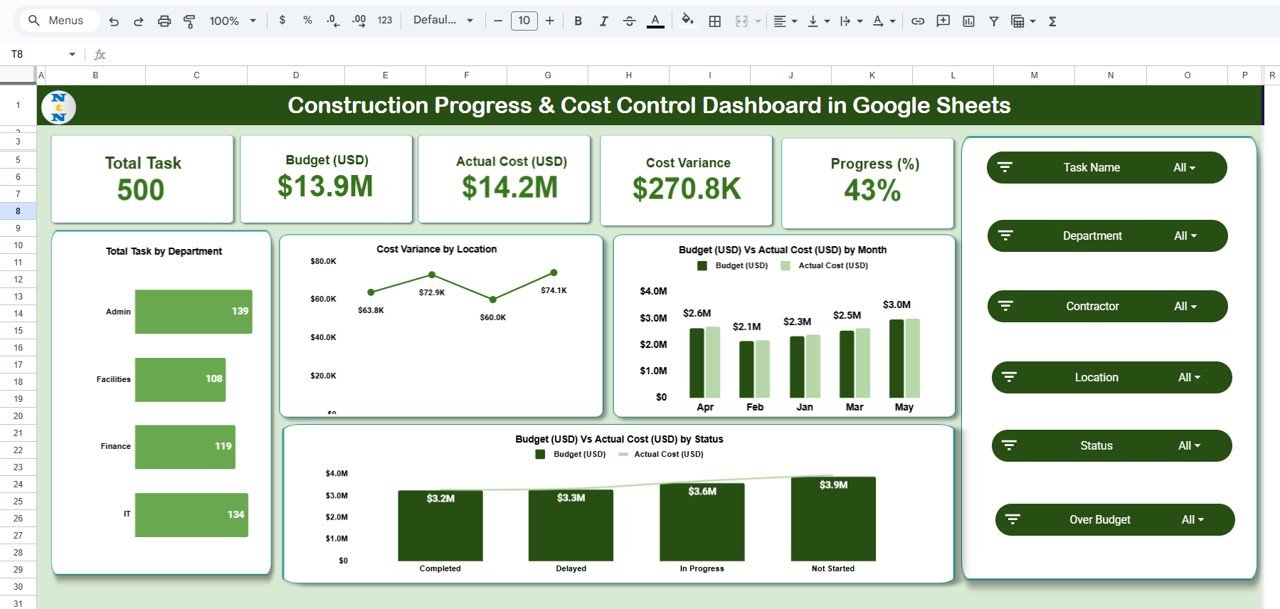Open the zoom percentage dropdown
This screenshot has height=609, width=1280.
point(228,20)
